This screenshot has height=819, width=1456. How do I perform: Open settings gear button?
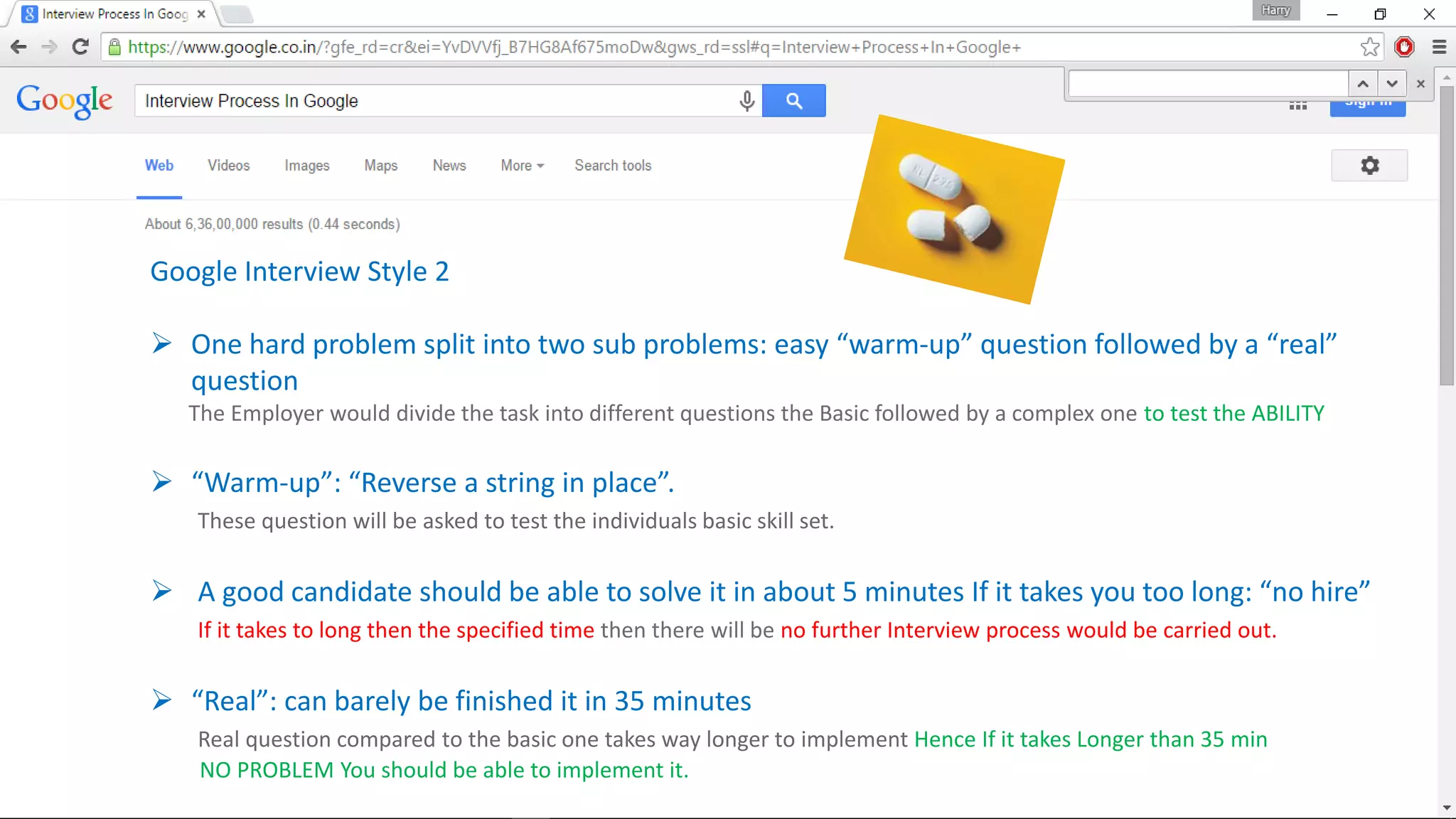click(1369, 165)
